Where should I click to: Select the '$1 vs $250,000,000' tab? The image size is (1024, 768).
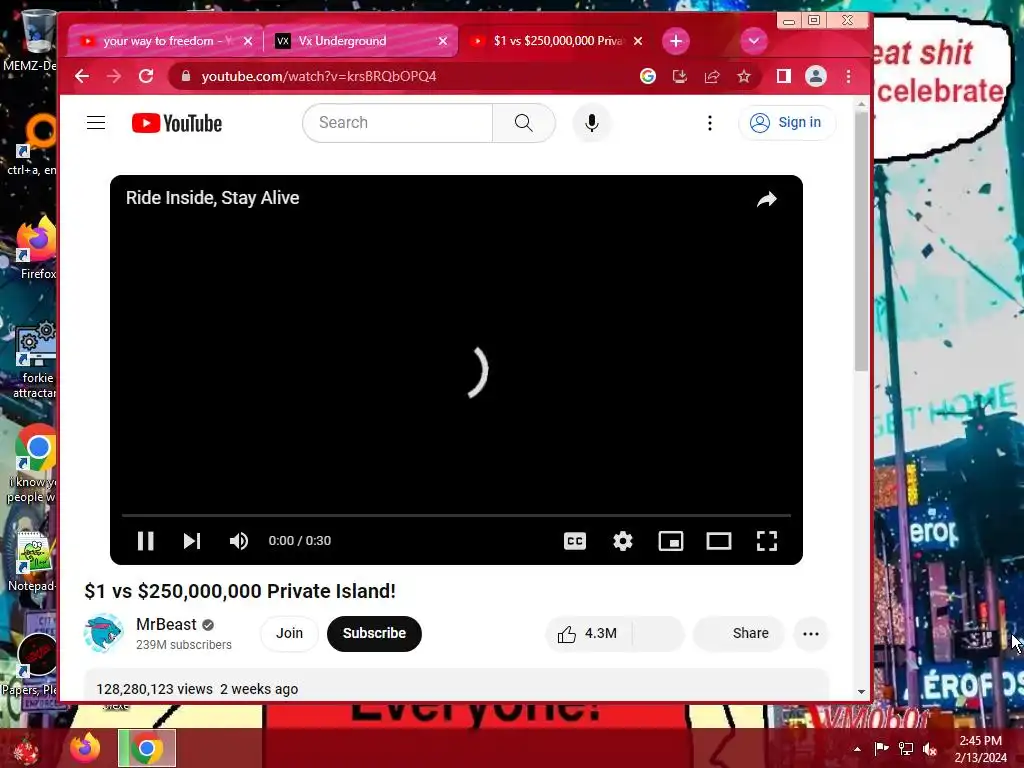(556, 41)
